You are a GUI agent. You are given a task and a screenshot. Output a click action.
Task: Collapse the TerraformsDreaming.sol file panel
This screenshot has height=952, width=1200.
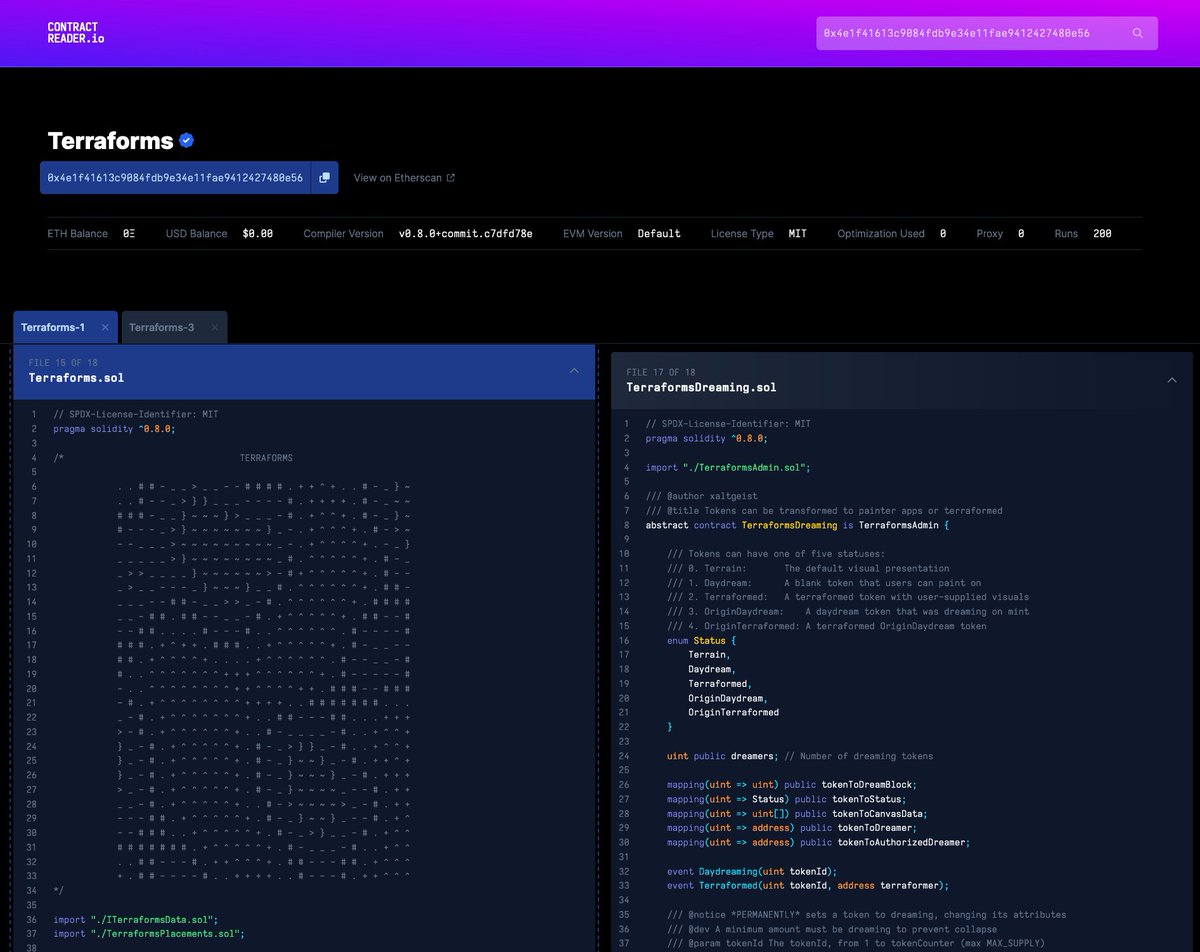[x=1172, y=380]
